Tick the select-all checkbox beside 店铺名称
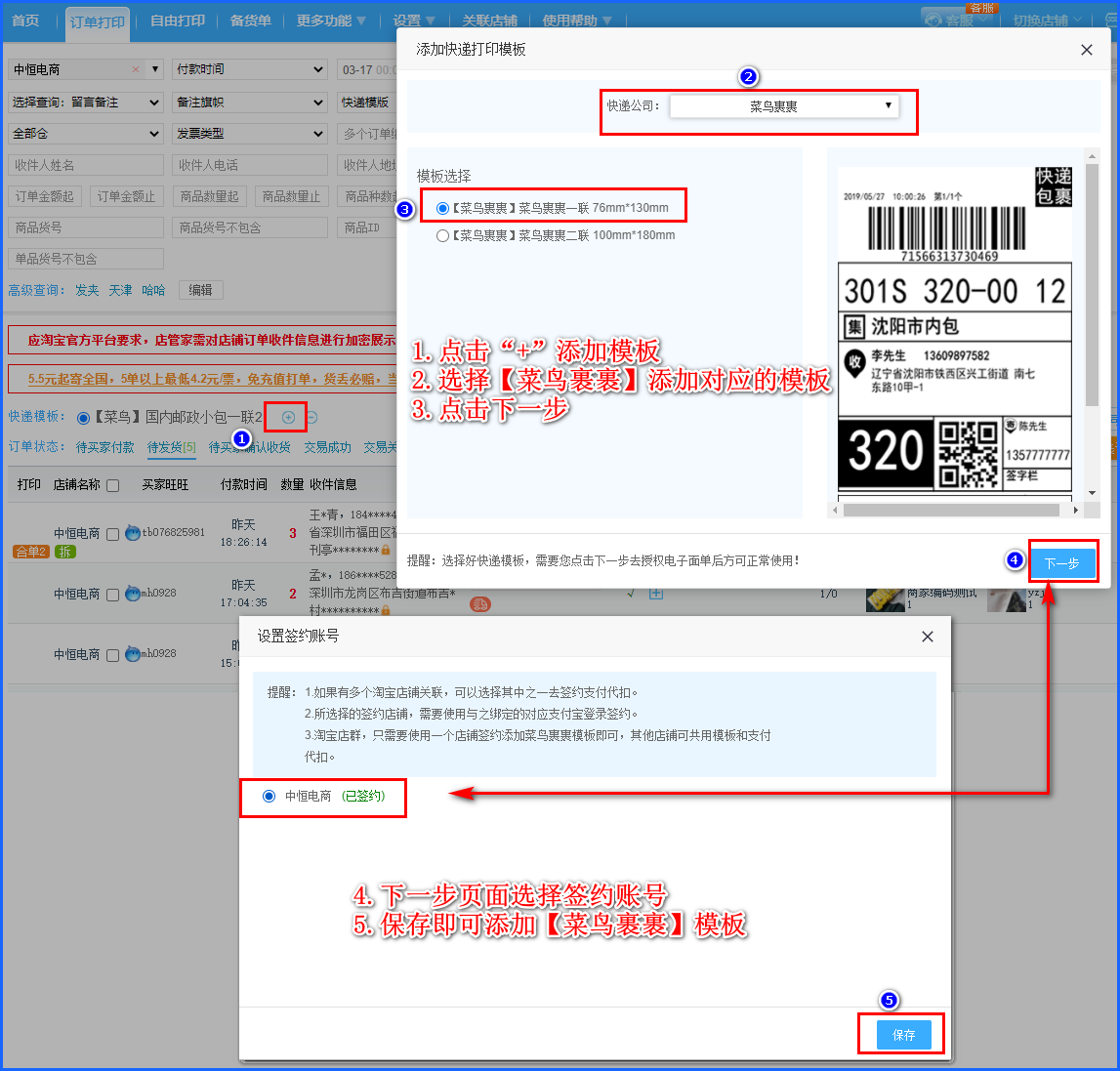1120x1071 pixels. pyautogui.click(x=112, y=485)
